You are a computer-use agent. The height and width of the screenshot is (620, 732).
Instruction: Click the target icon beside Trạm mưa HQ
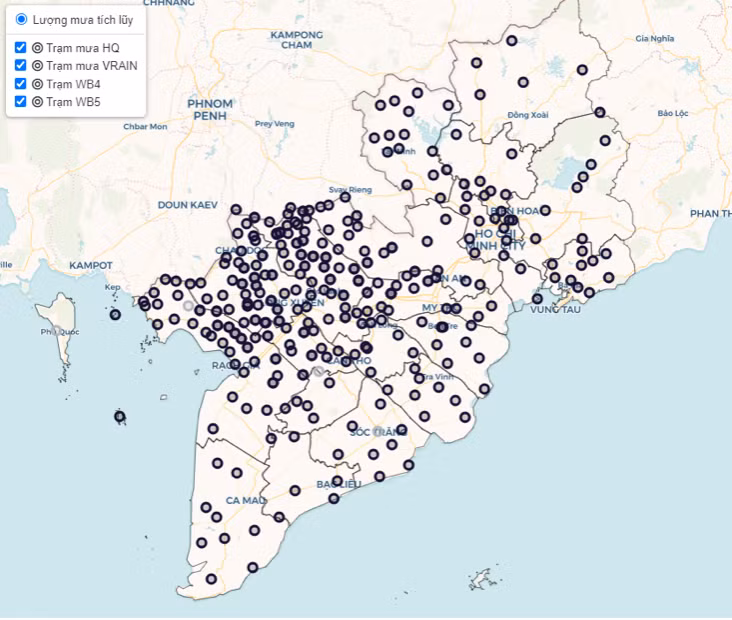click(38, 47)
